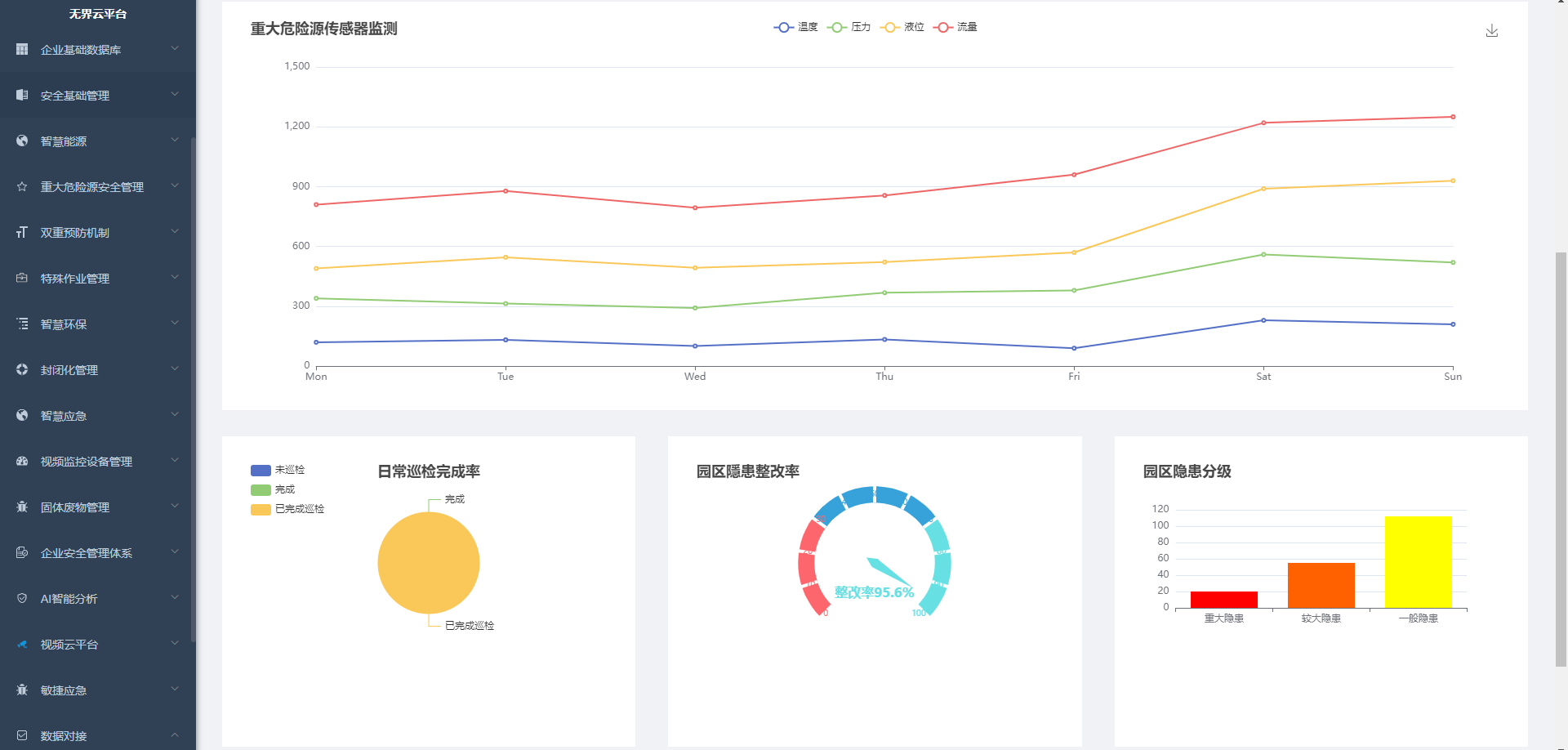
Task: Toggle the 温度 series in legend
Action: click(x=795, y=27)
